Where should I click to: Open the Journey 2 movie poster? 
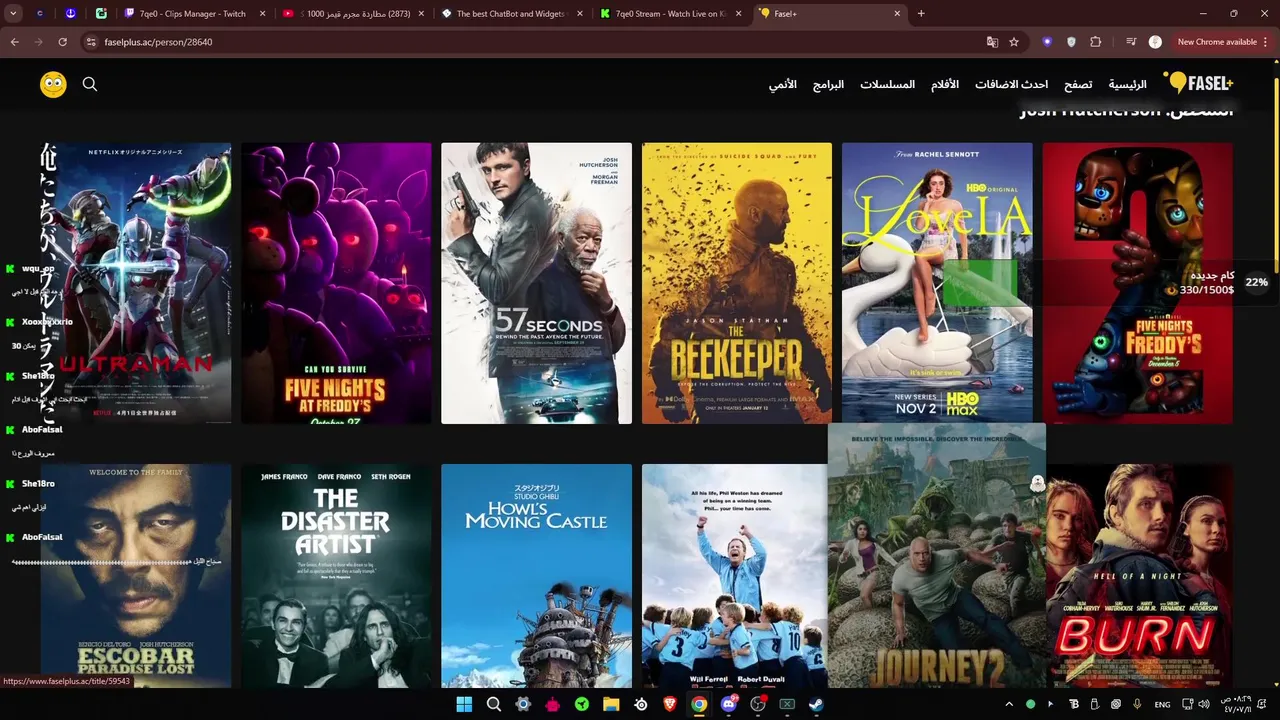[x=937, y=556]
